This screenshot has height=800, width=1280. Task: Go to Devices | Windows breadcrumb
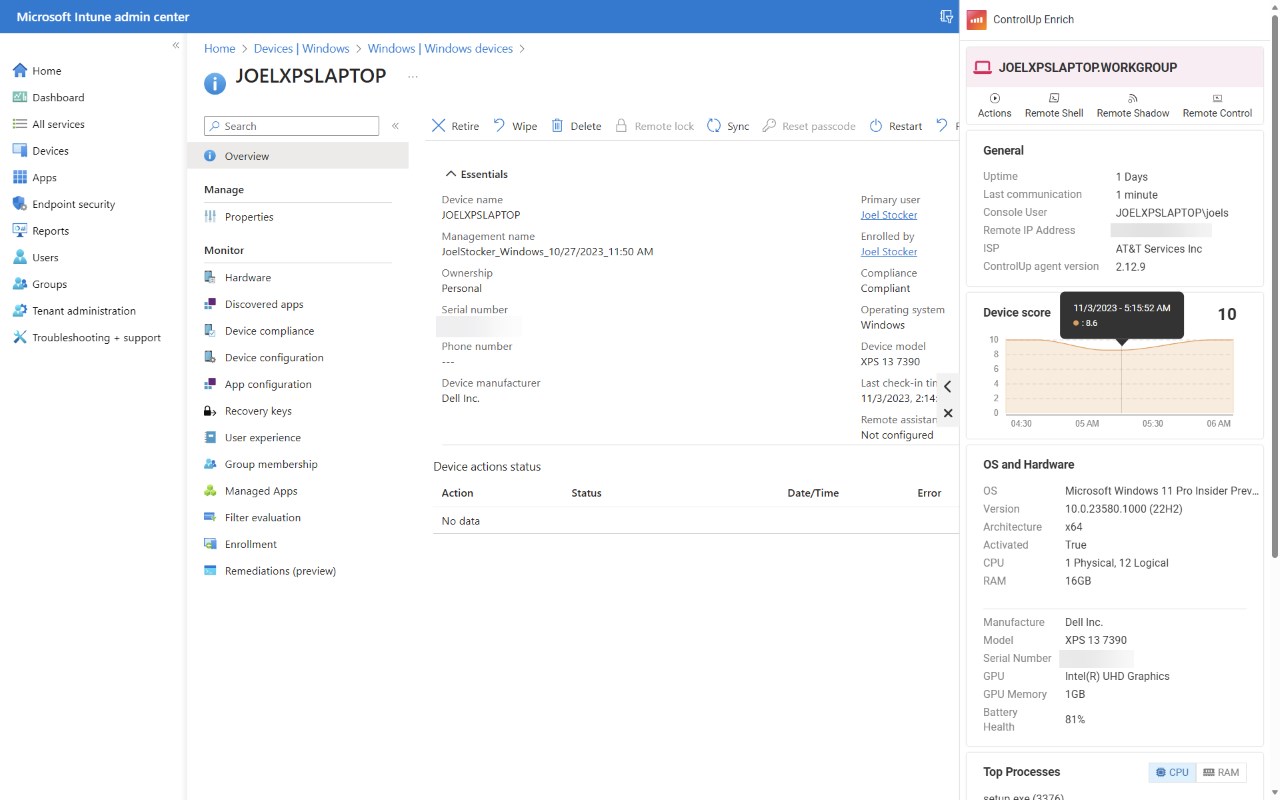pos(302,48)
